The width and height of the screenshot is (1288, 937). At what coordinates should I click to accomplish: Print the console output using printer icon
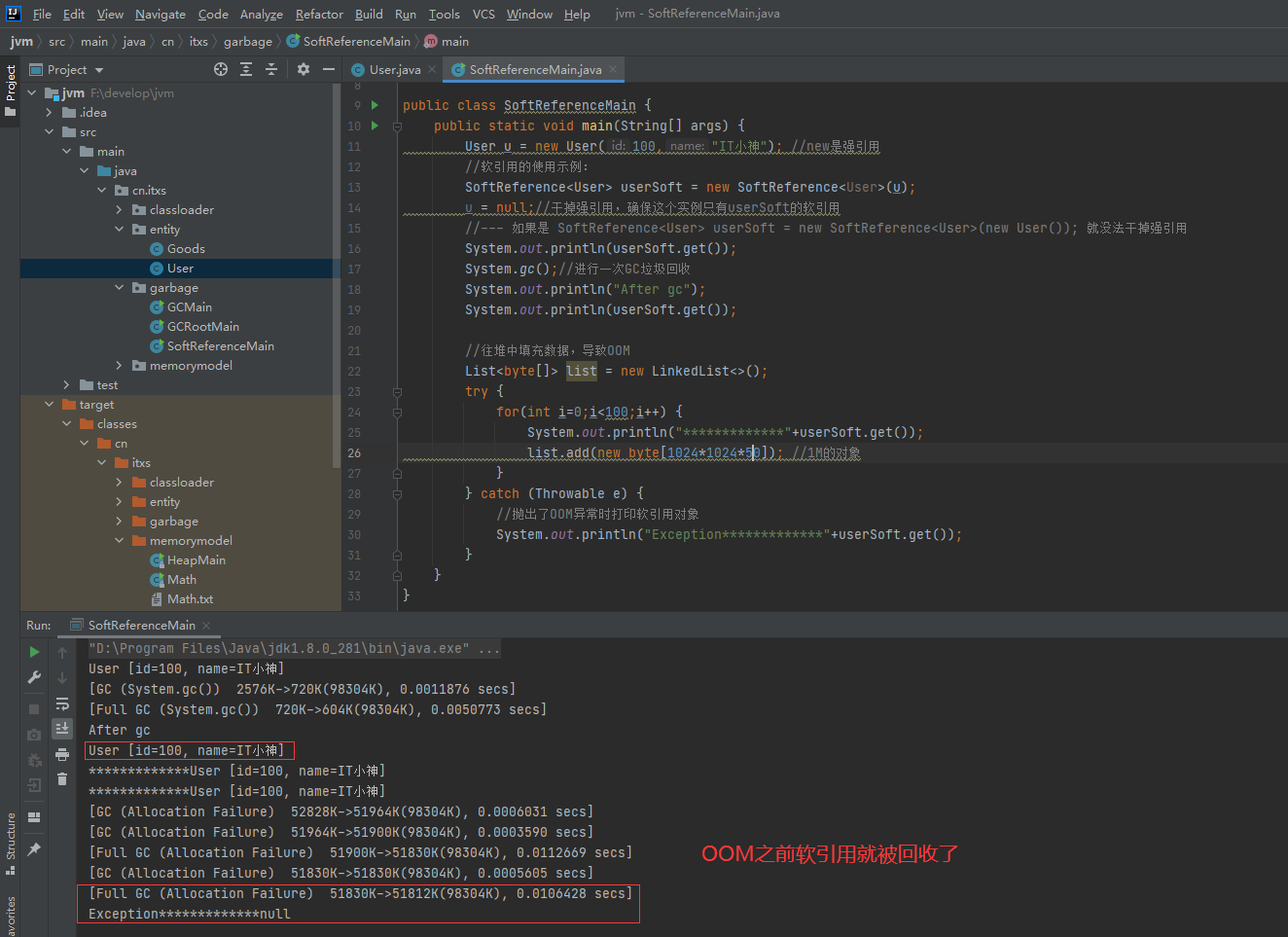(62, 754)
